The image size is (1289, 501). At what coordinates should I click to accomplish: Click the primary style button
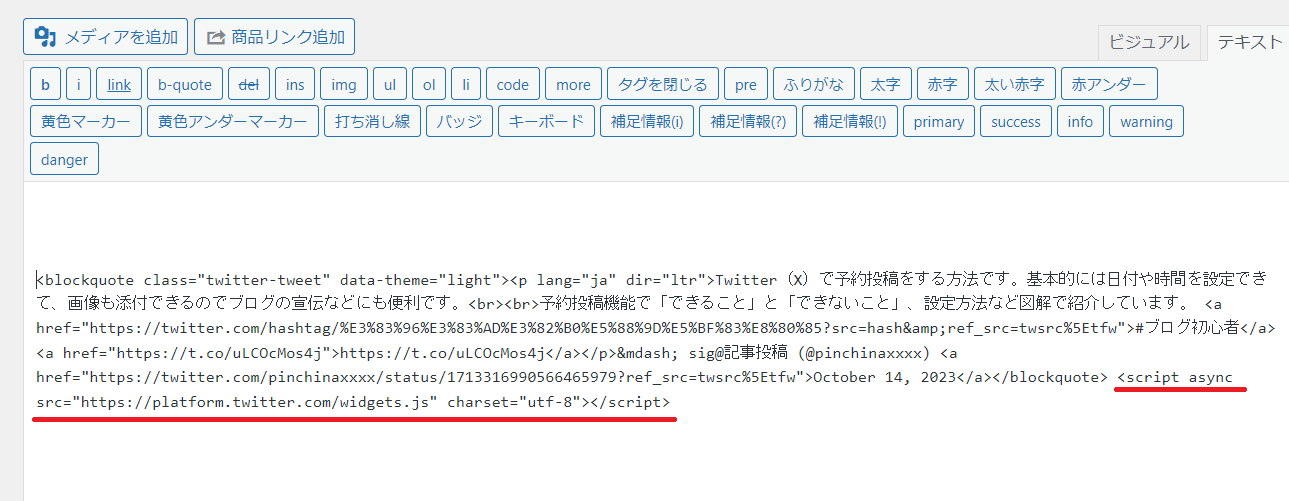[939, 122]
